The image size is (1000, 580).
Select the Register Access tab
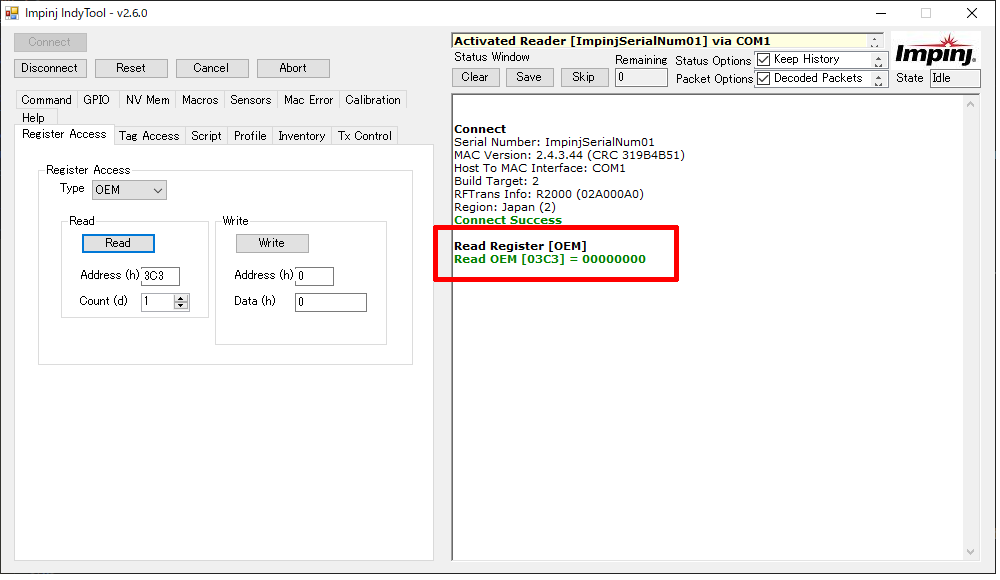[x=64, y=135]
